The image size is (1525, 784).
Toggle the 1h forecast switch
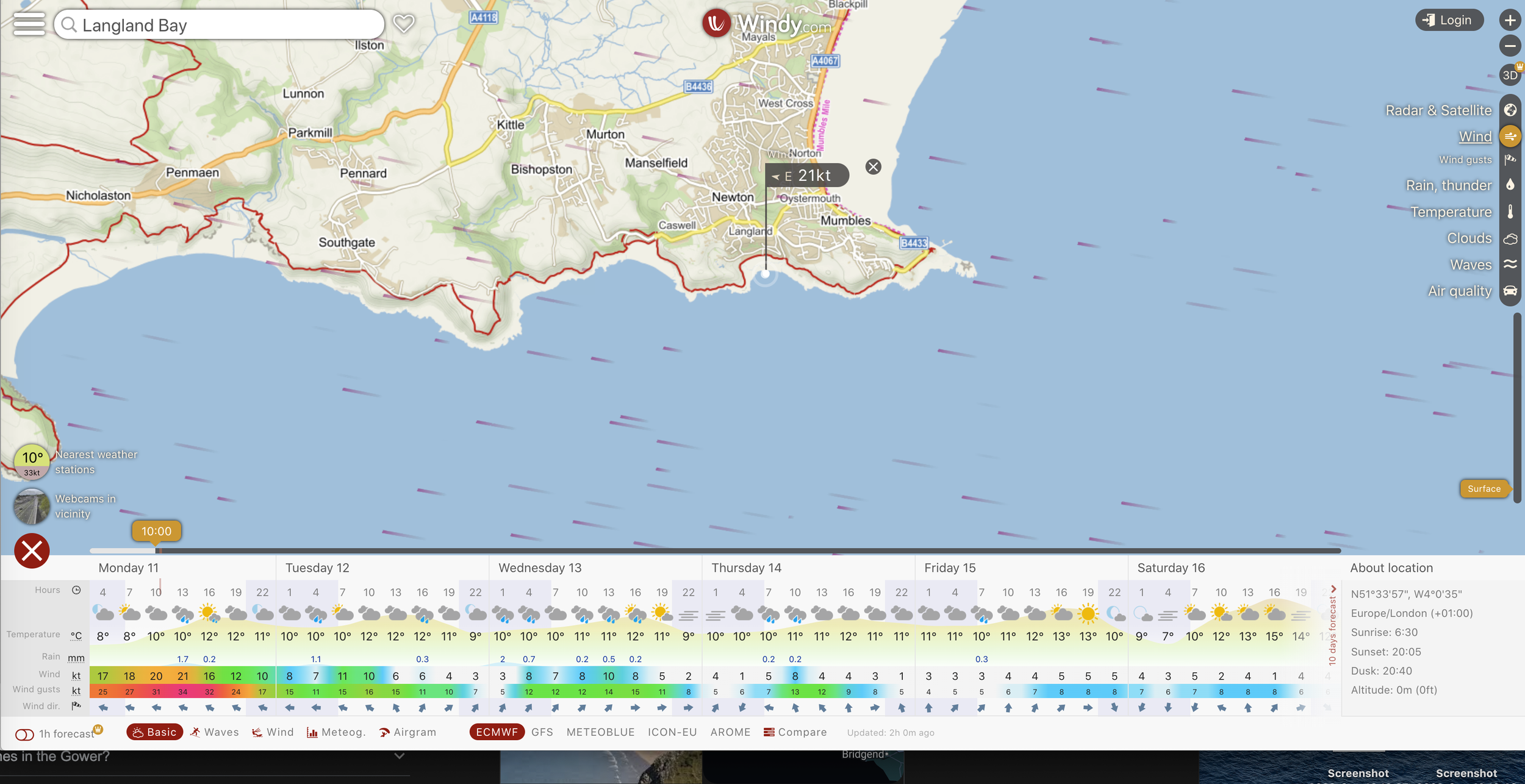coord(24,734)
